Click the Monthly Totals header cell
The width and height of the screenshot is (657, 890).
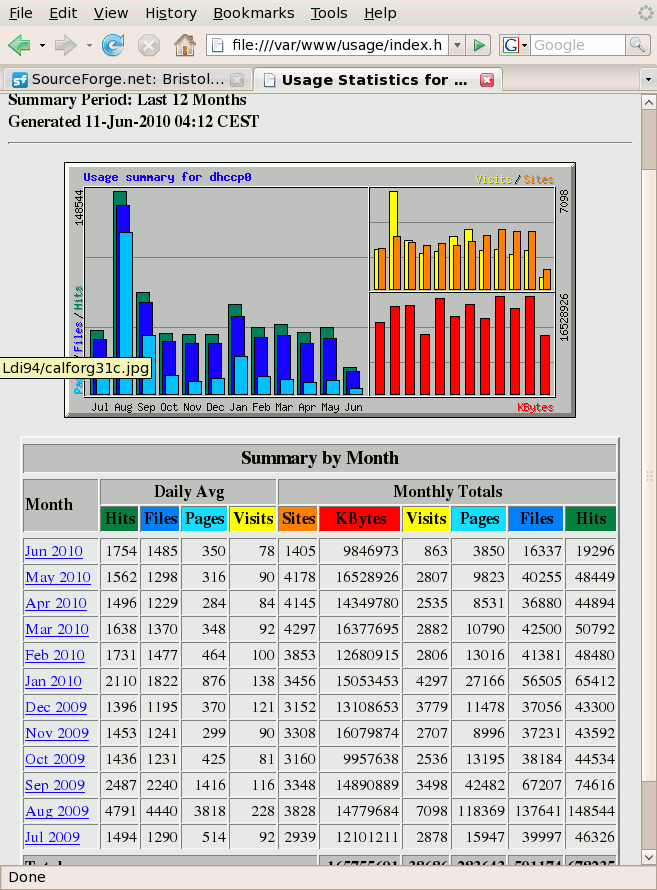coord(448,492)
